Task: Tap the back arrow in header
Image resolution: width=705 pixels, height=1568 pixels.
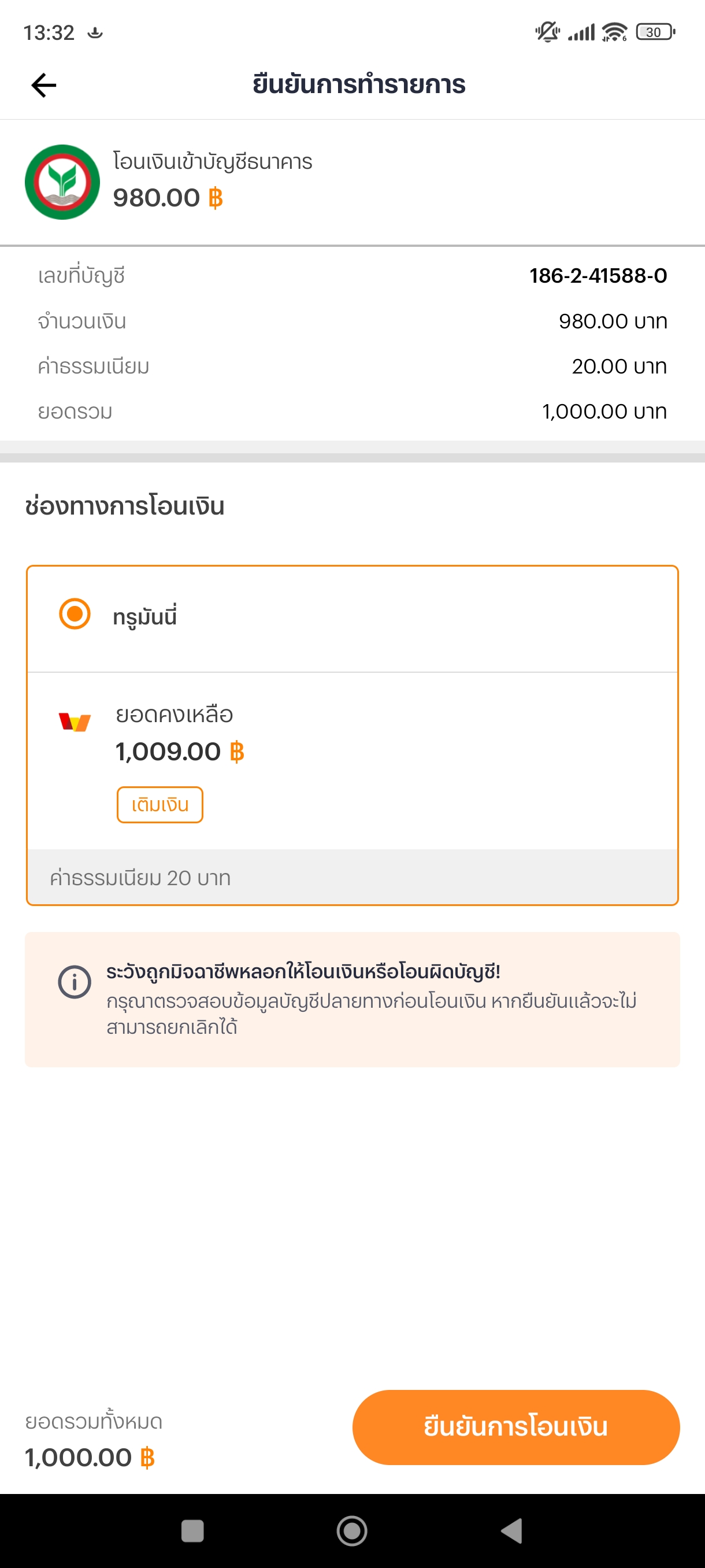Action: [x=44, y=85]
